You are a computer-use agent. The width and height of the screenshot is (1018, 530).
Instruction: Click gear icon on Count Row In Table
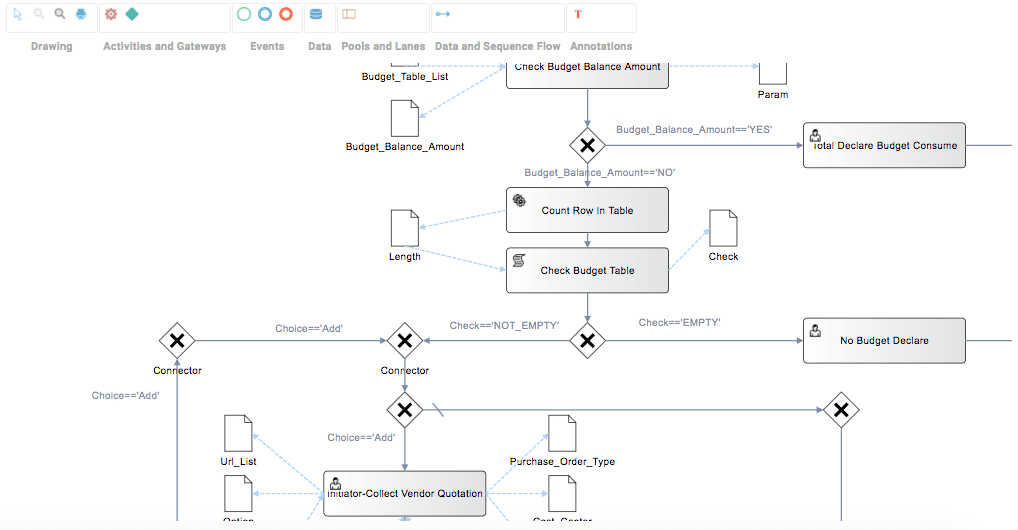(x=519, y=200)
